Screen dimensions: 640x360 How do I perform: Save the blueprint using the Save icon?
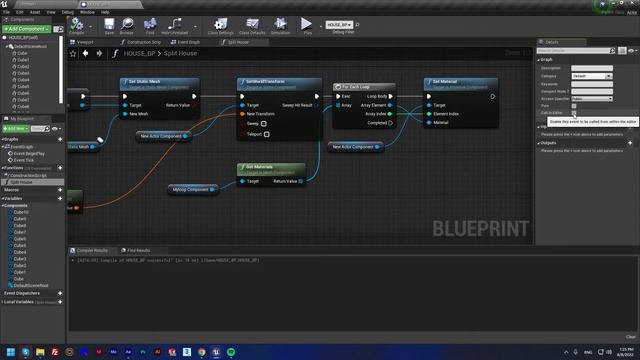click(x=109, y=26)
